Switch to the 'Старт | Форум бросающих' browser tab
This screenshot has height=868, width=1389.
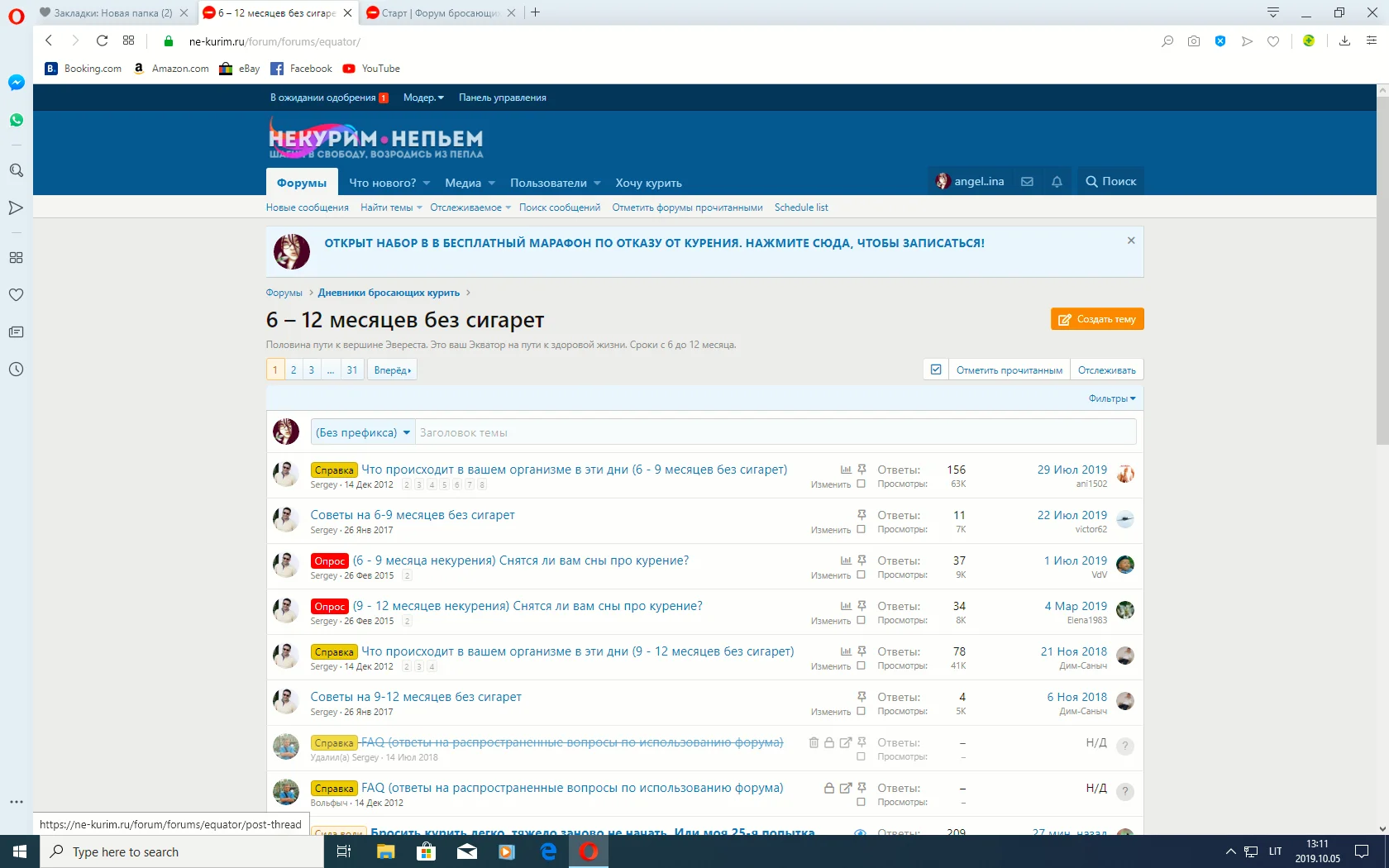[x=441, y=12]
